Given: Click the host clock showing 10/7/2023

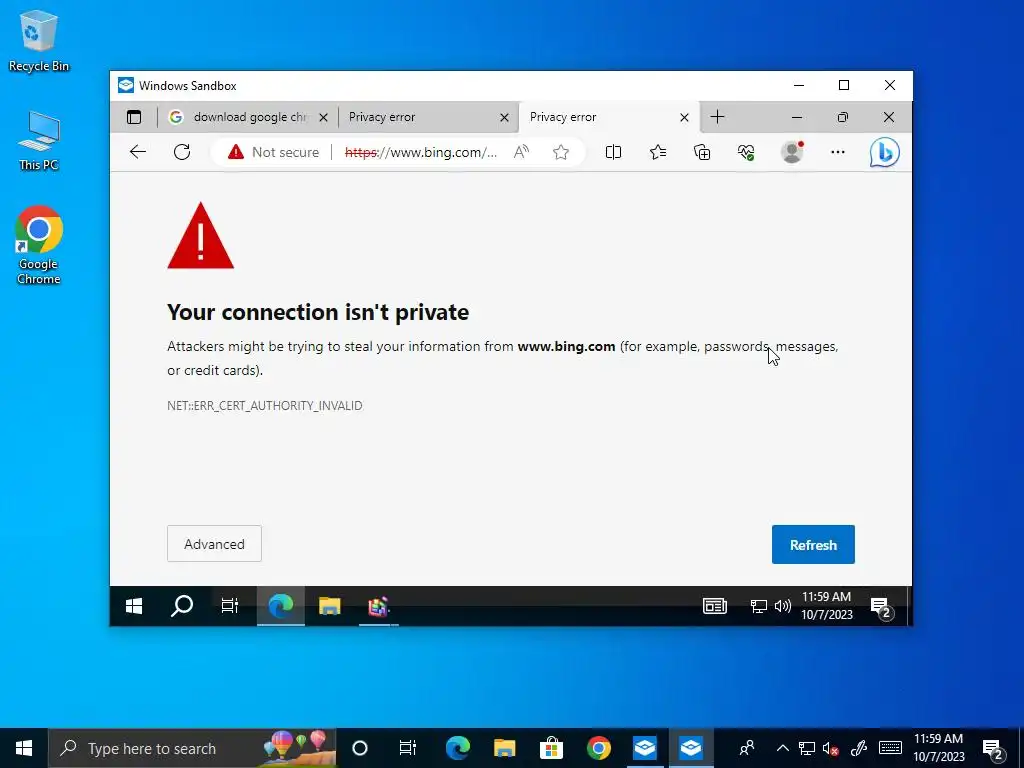Looking at the screenshot, I should click(x=939, y=748).
